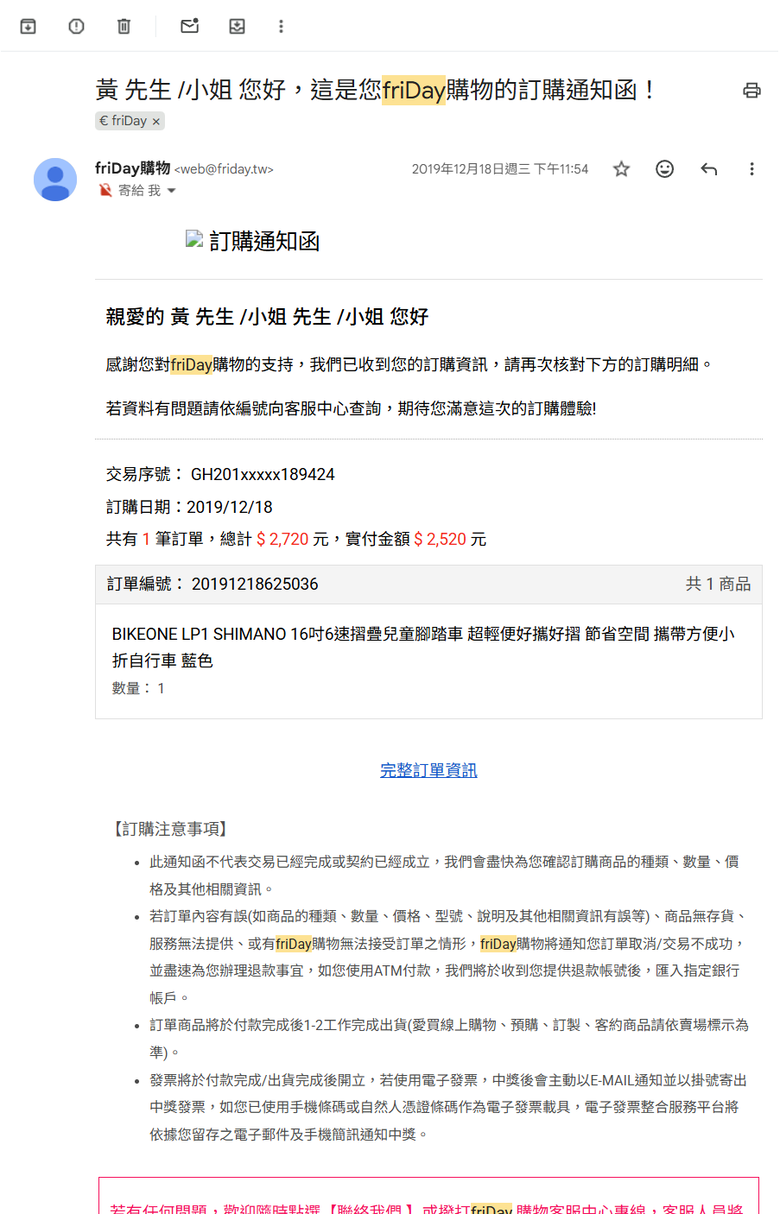
Task: Click the red unsubscribed-label icon beside 寄給 我
Action: pos(105,190)
